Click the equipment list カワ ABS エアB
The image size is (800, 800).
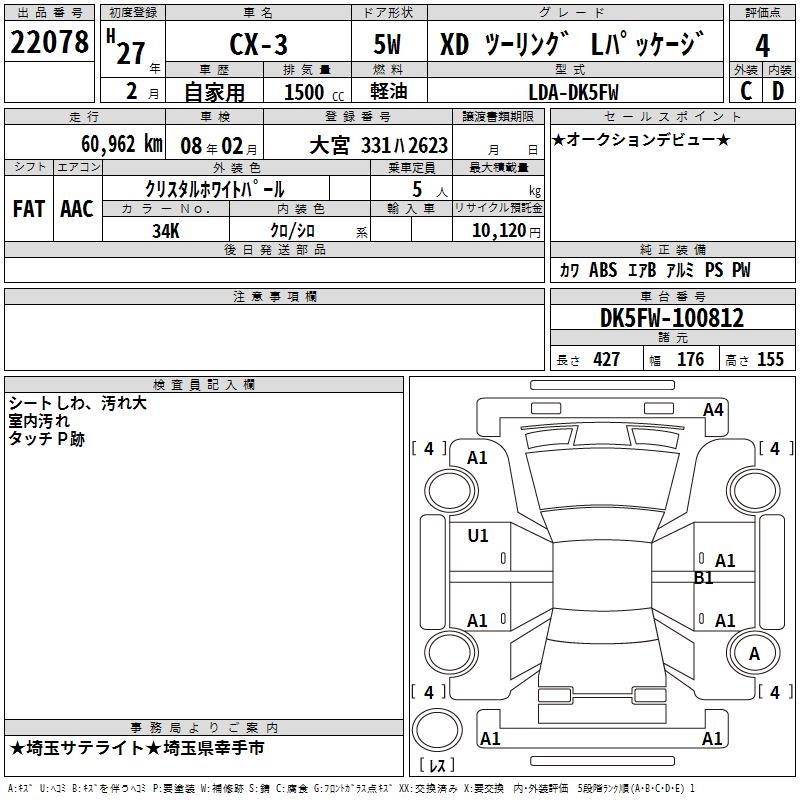607,270
